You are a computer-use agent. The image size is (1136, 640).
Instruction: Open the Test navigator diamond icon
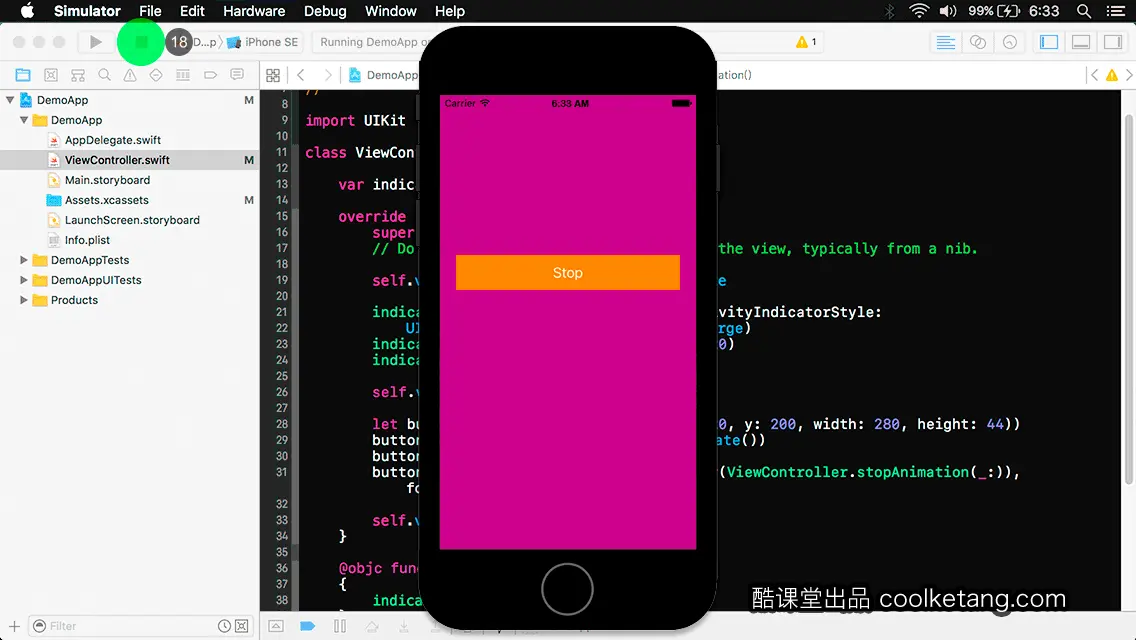pyautogui.click(x=156, y=75)
